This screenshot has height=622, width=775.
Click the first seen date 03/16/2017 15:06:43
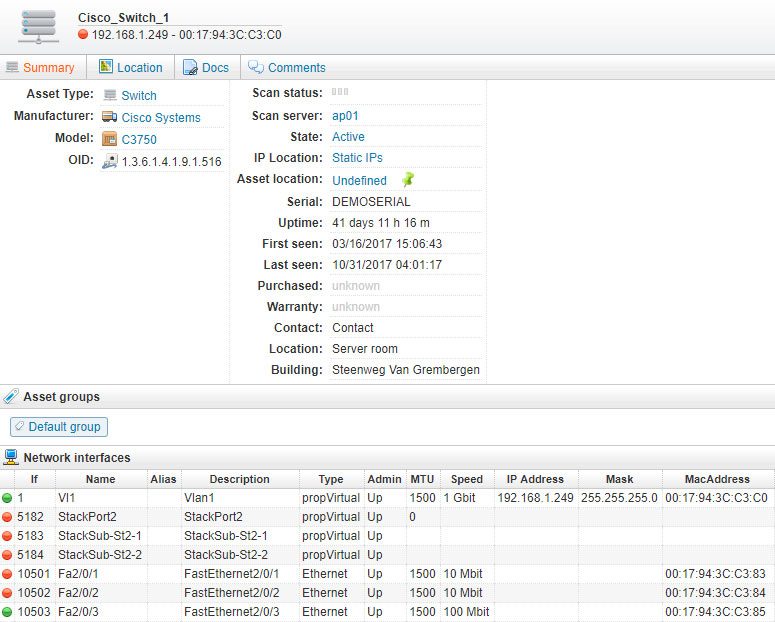[x=387, y=244]
